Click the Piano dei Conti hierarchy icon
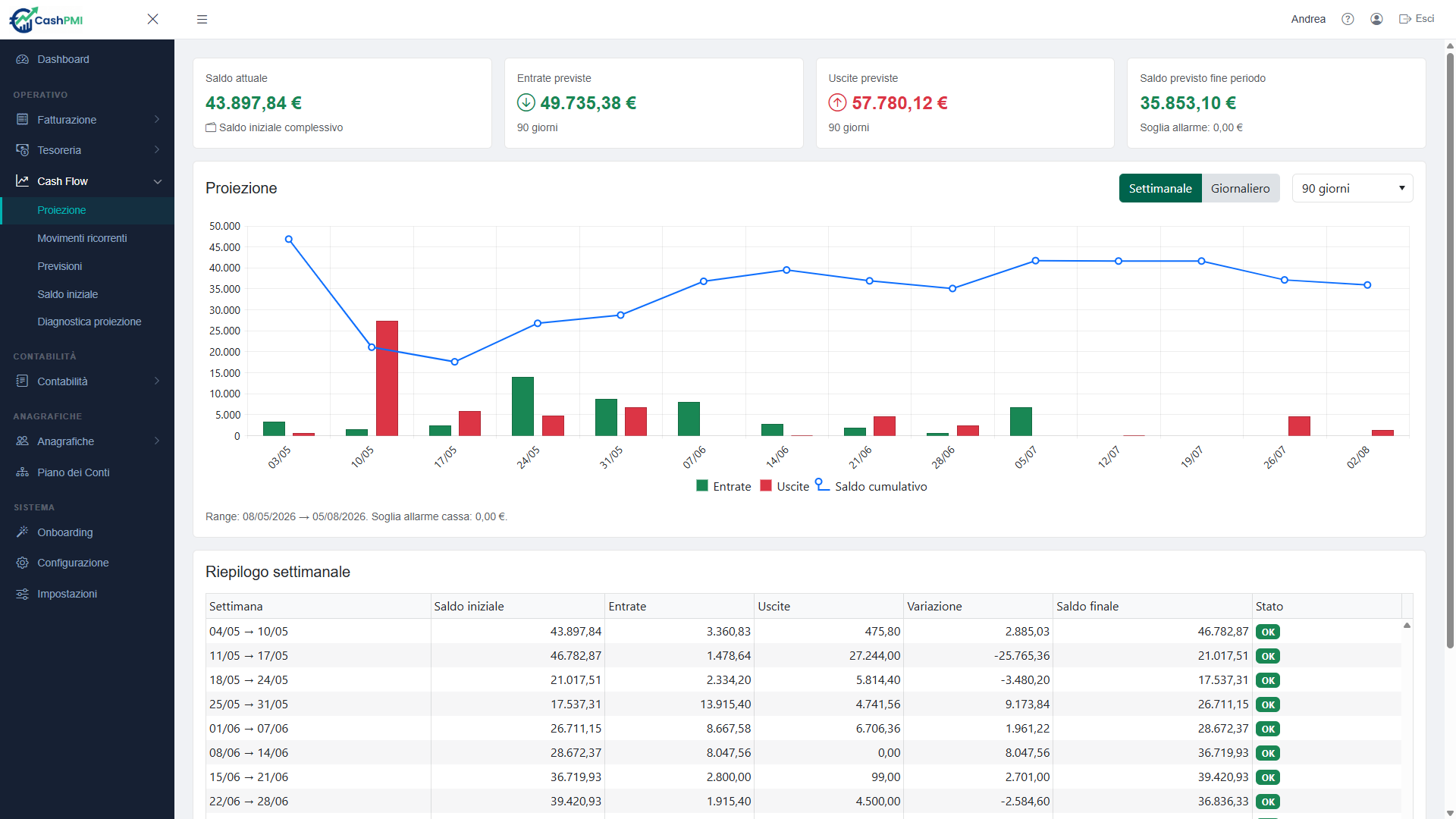 (x=23, y=472)
